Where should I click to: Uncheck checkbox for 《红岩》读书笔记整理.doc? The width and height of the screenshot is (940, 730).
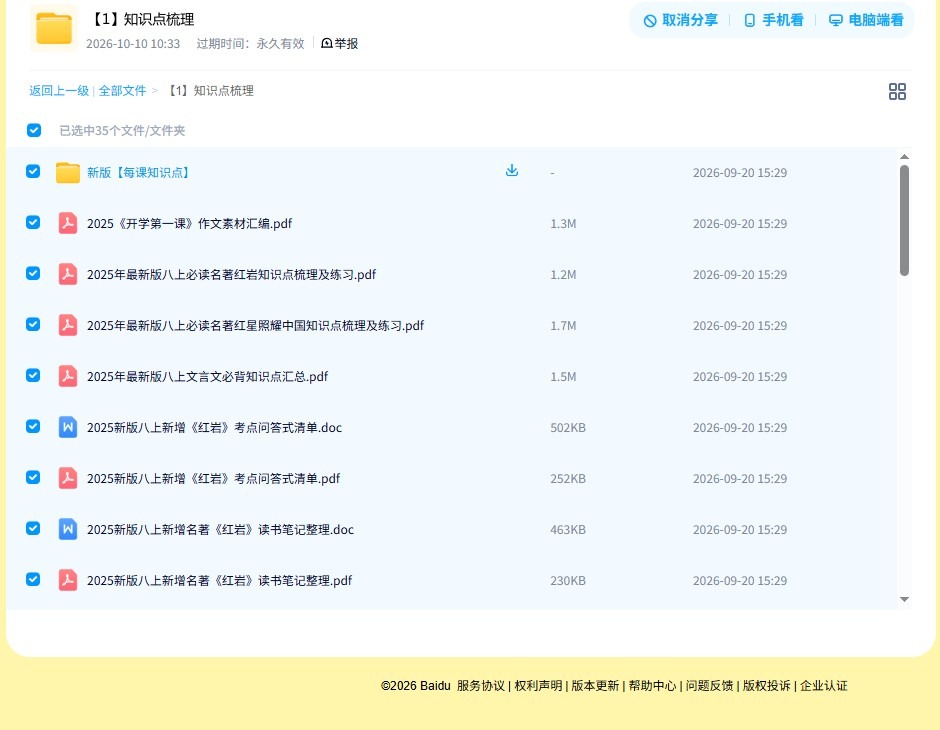click(x=33, y=528)
